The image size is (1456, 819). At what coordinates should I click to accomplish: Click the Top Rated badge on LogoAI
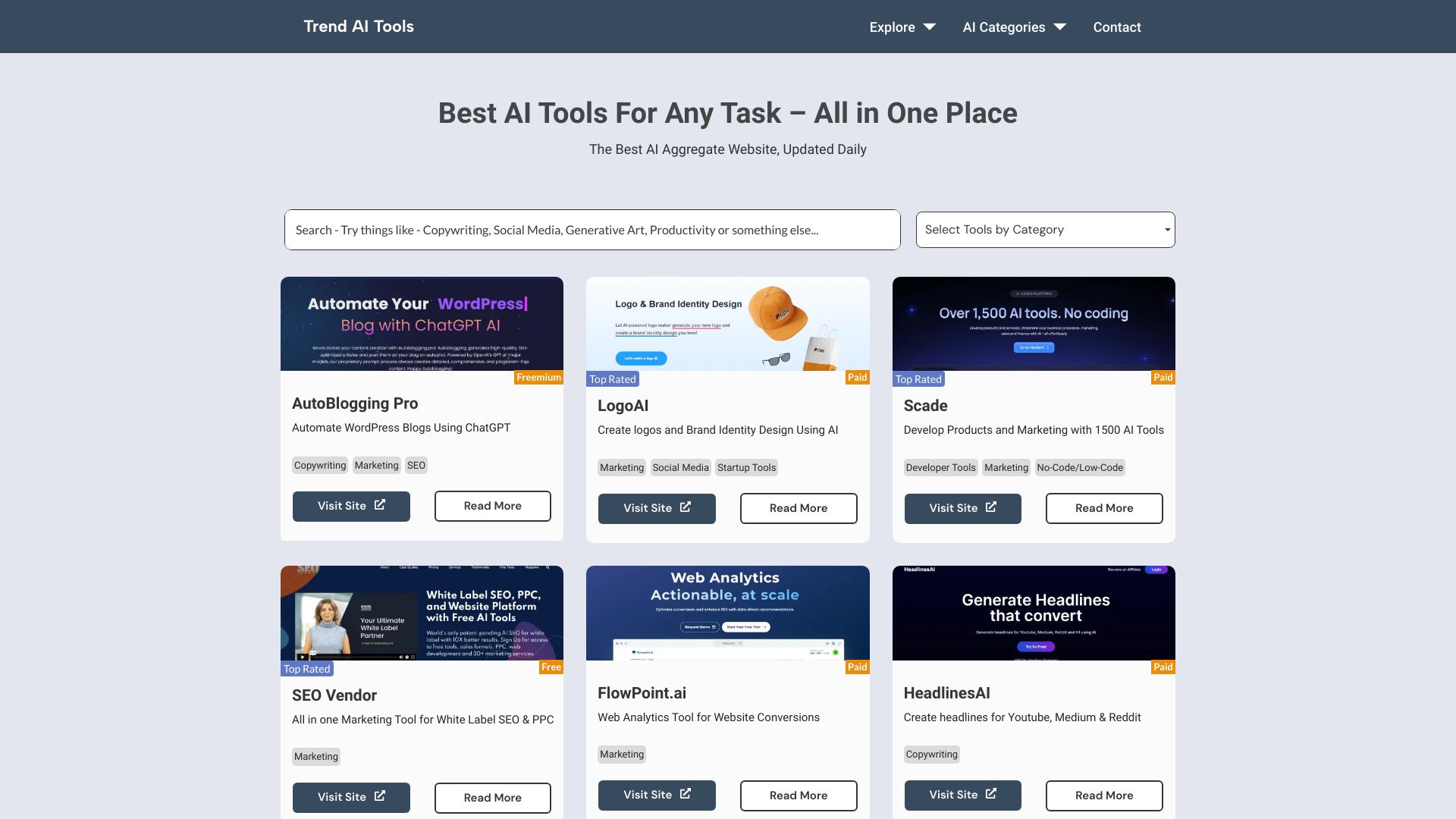click(x=612, y=378)
